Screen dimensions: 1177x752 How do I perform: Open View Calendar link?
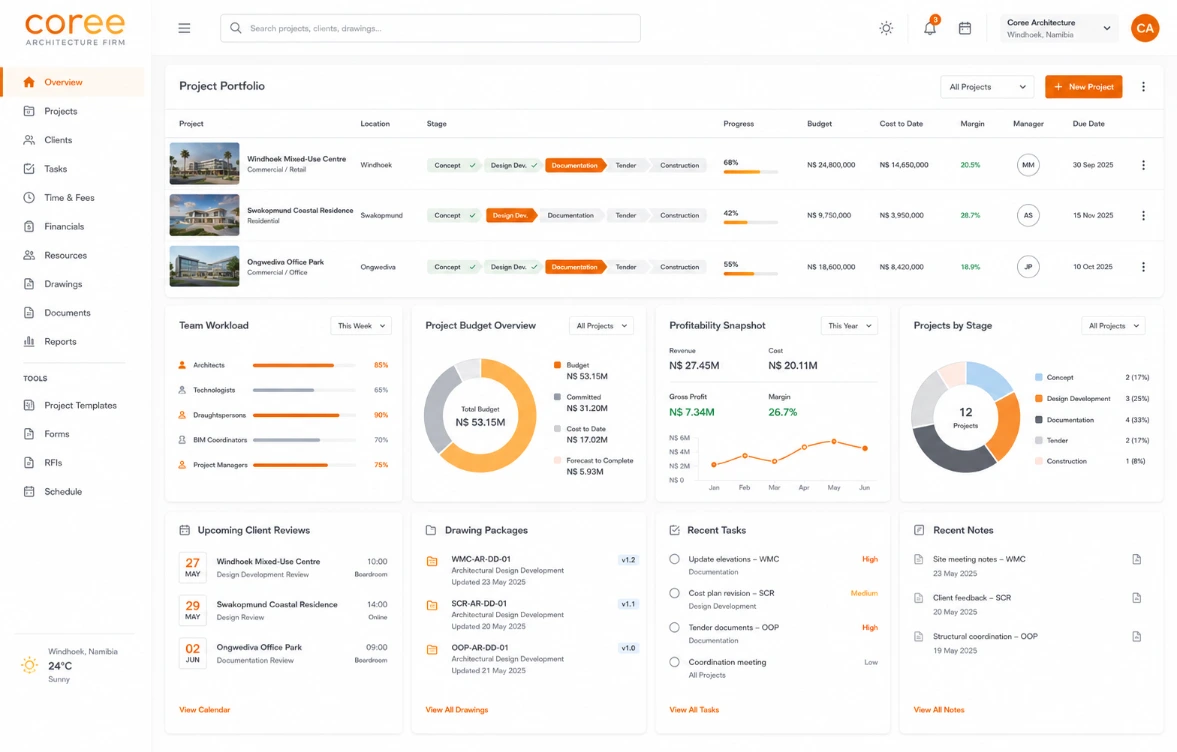(204, 709)
